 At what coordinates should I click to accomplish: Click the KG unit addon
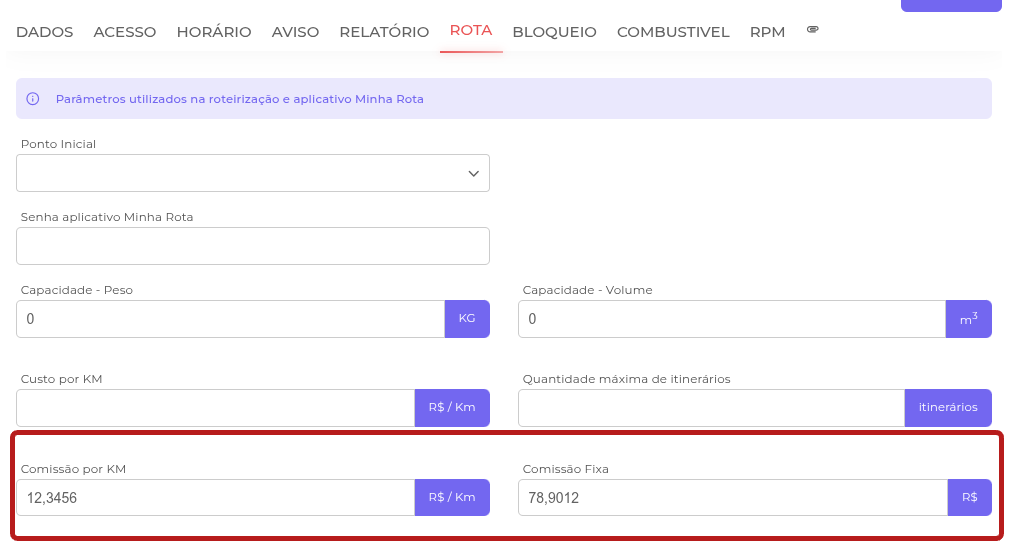[x=467, y=319]
